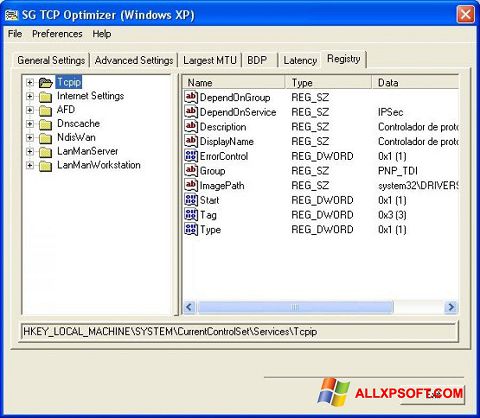Click the DWORD icon beside ErrorControl
The width and height of the screenshot is (480, 418).
pos(191,156)
